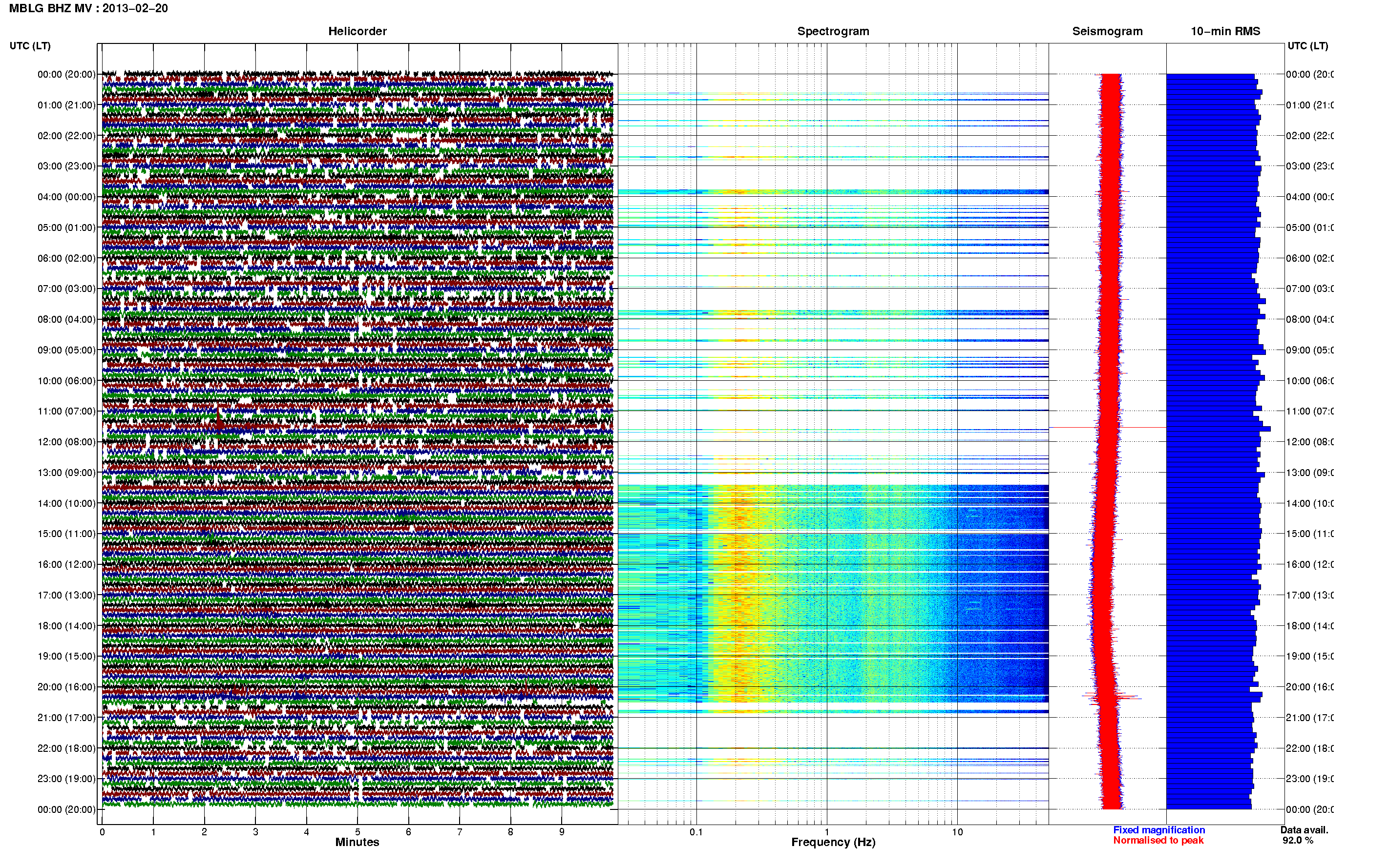Select the 13:00 (09:00) left time label
Screen dimensions: 1389x868
tap(66, 473)
